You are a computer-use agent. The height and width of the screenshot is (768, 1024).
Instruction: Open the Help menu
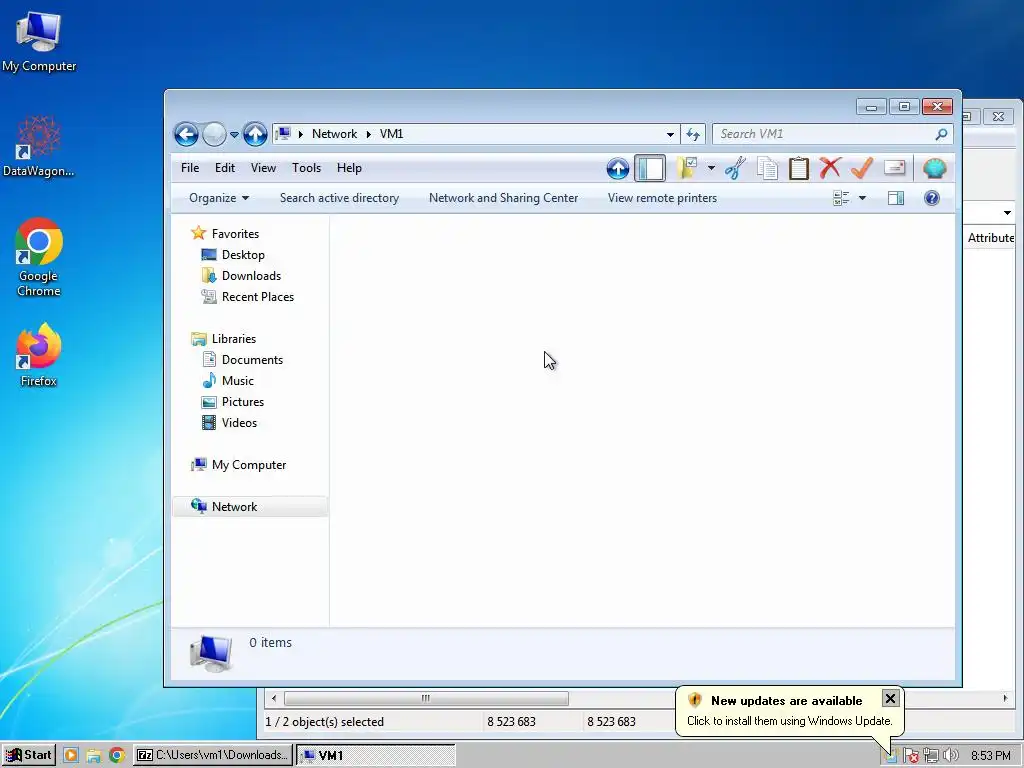(x=349, y=168)
